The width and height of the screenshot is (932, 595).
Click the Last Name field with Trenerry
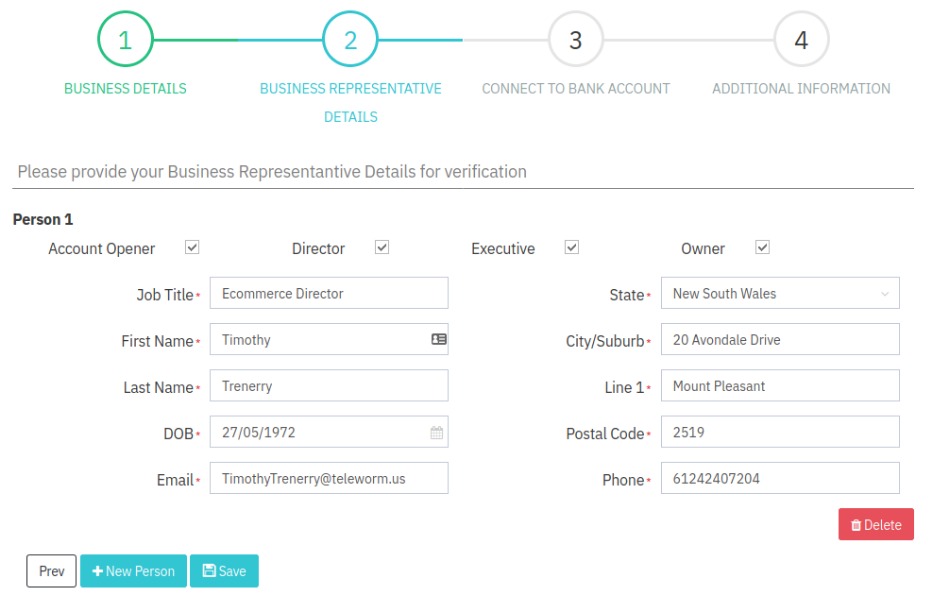(x=329, y=386)
